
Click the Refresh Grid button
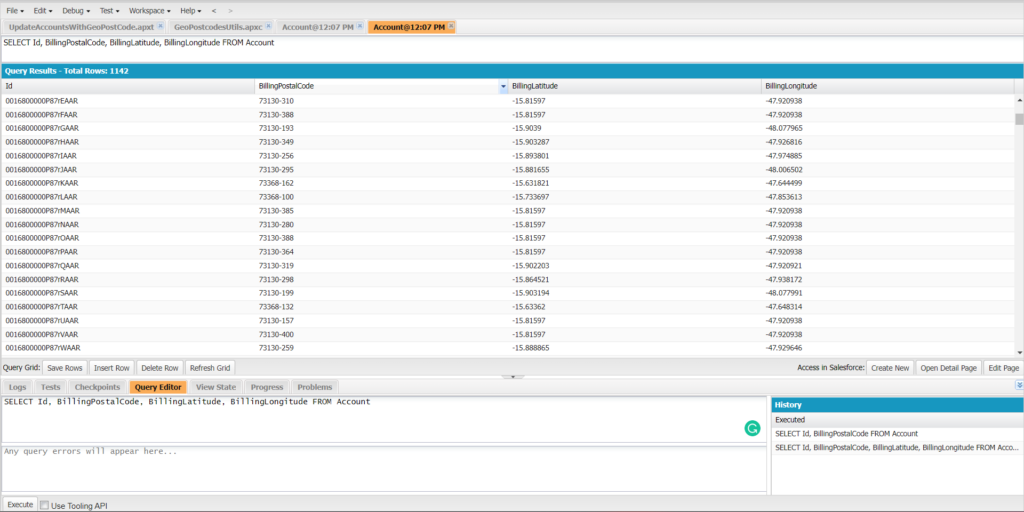pos(210,368)
